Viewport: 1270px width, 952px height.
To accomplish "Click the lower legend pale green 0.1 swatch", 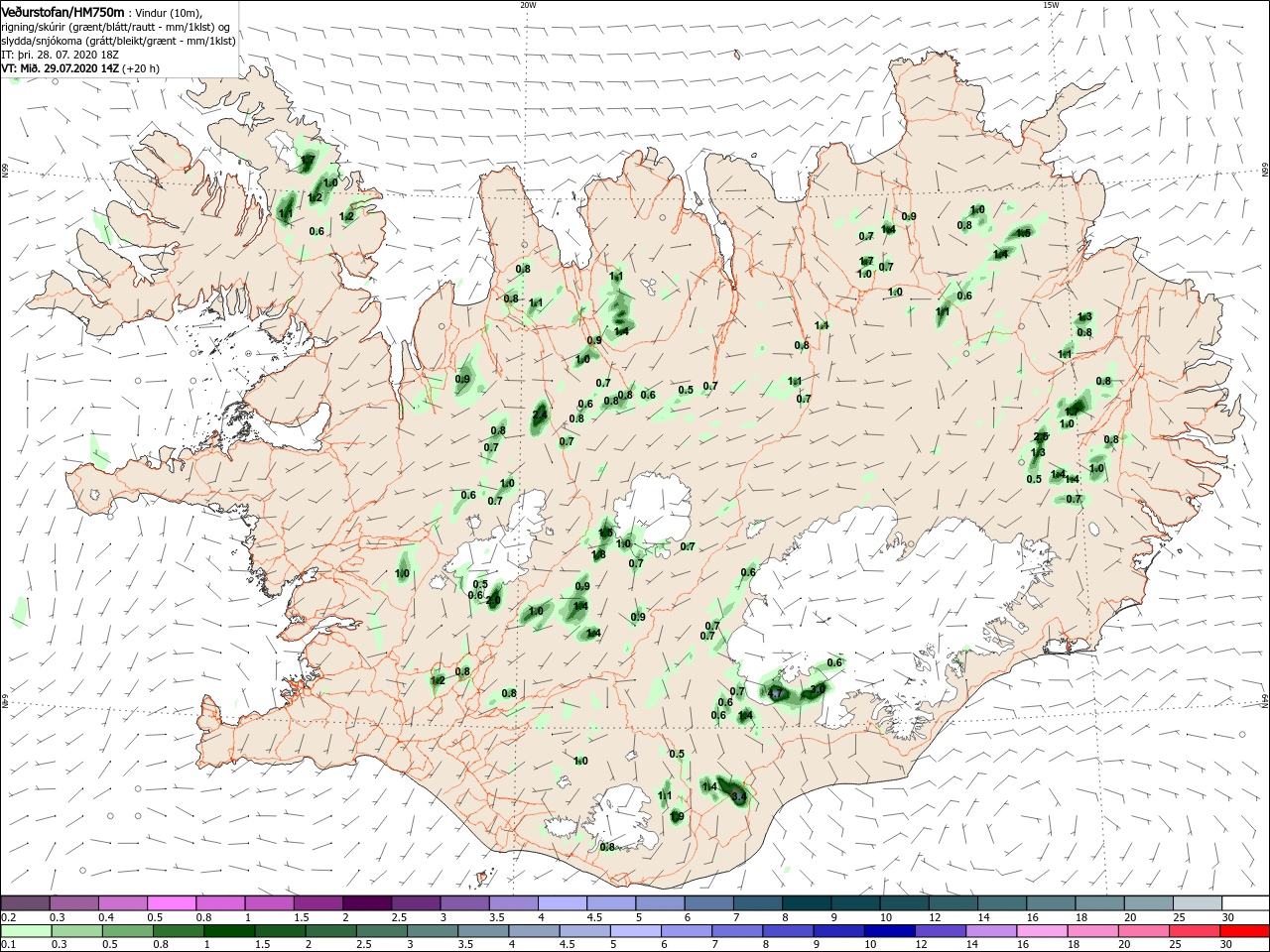I will coord(26,931).
